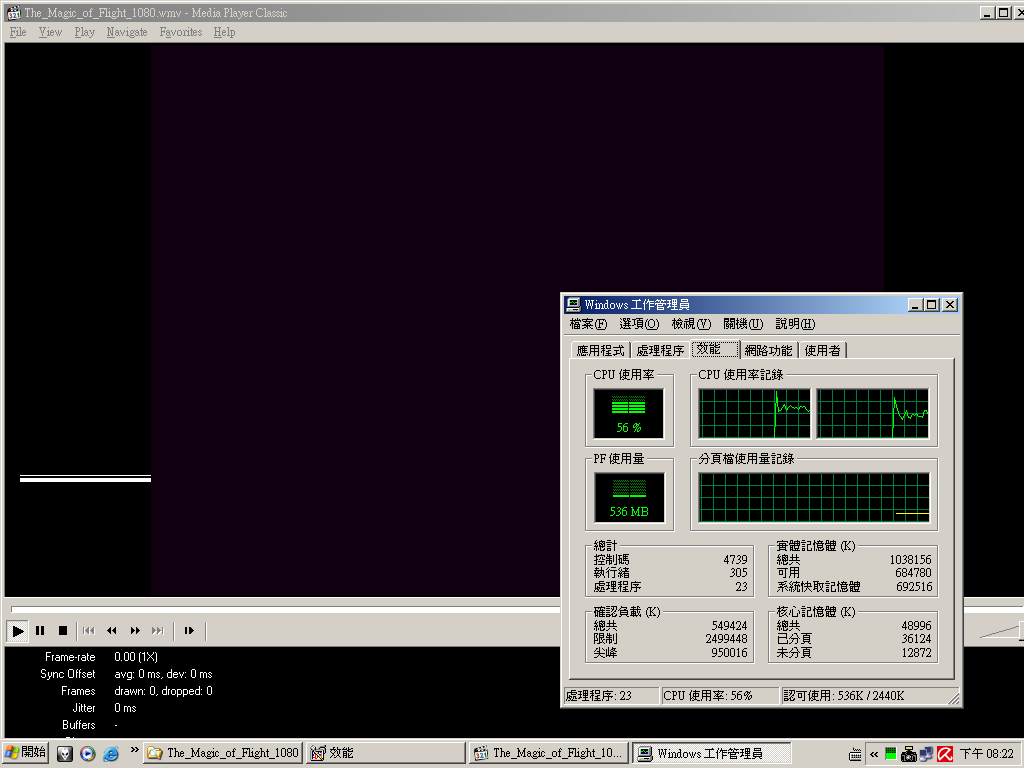Expand the quick launch overflow chevron
1024x768 pixels.
tap(133, 750)
